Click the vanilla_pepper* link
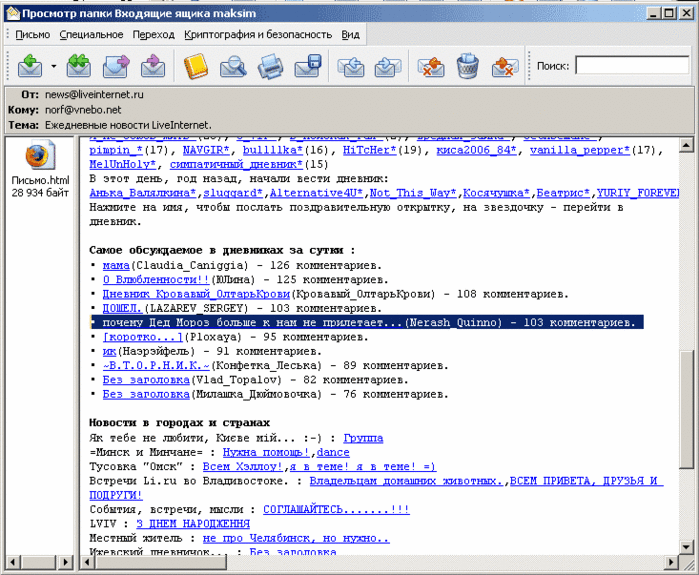Image resolution: width=699 pixels, height=575 pixels. pos(580,150)
